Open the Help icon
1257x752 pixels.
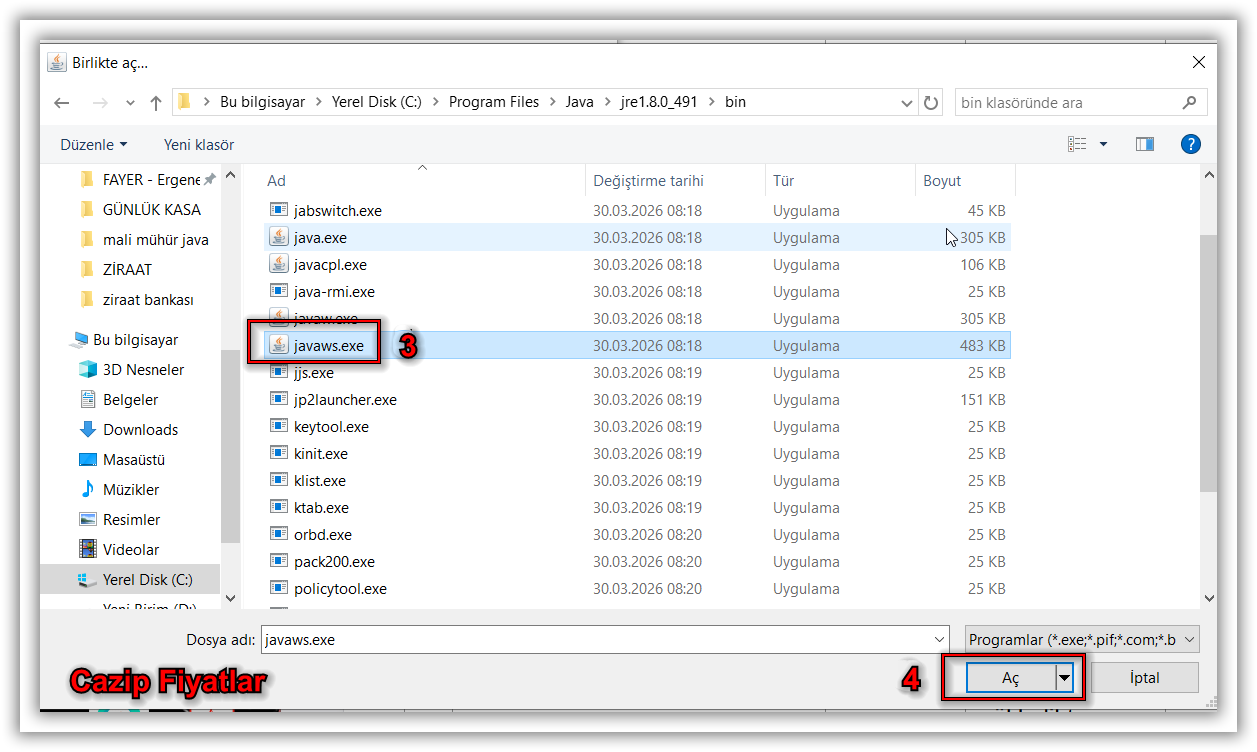[1190, 144]
